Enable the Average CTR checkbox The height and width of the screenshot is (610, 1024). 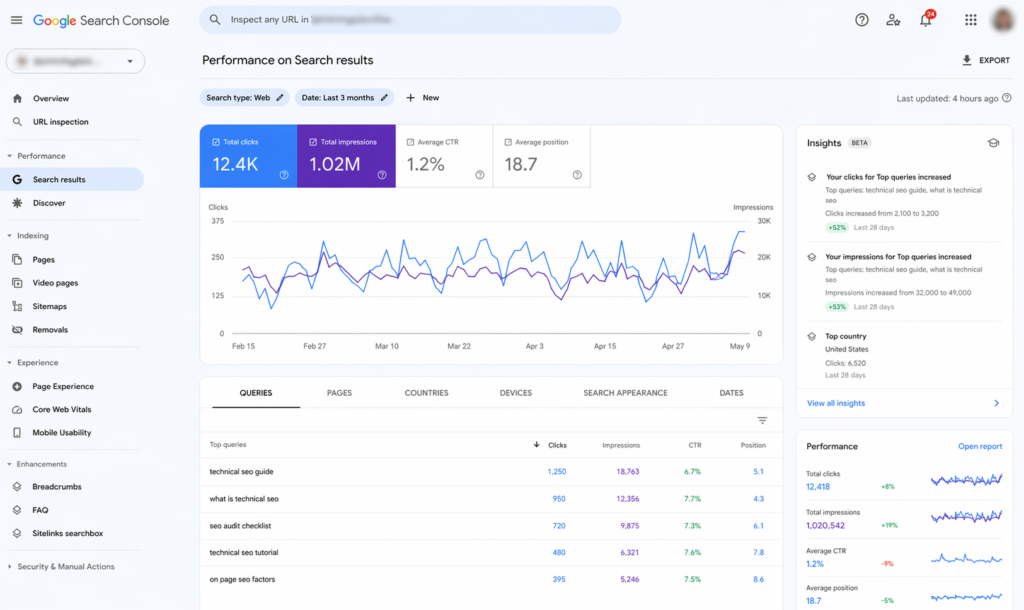pyautogui.click(x=410, y=142)
